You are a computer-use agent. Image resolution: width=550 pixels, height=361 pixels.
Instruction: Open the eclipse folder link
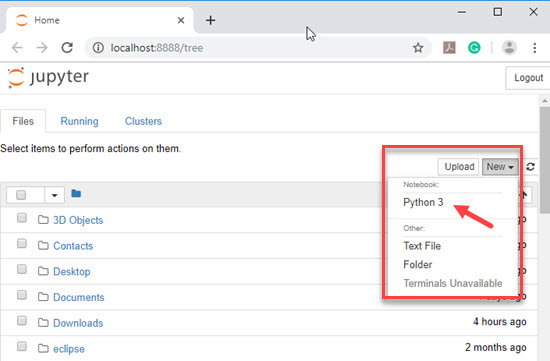pyautogui.click(x=69, y=349)
